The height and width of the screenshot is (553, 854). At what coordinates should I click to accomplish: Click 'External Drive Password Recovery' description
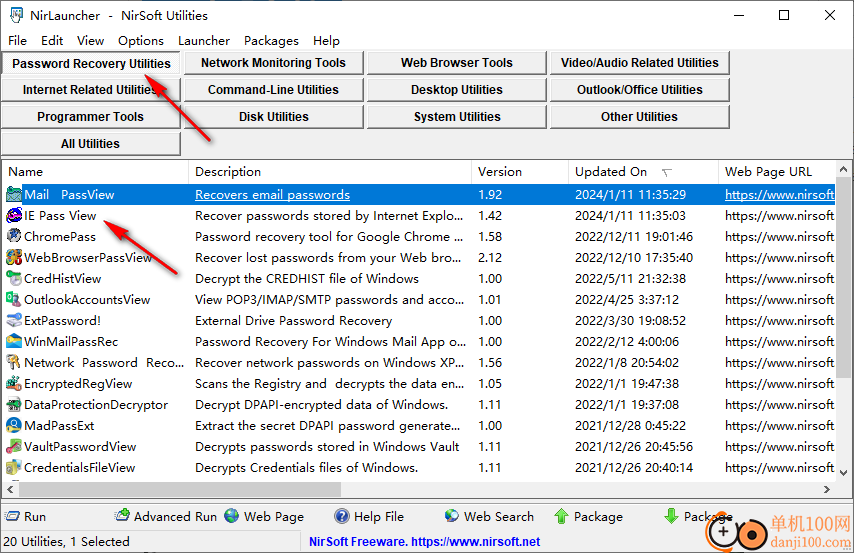click(294, 320)
